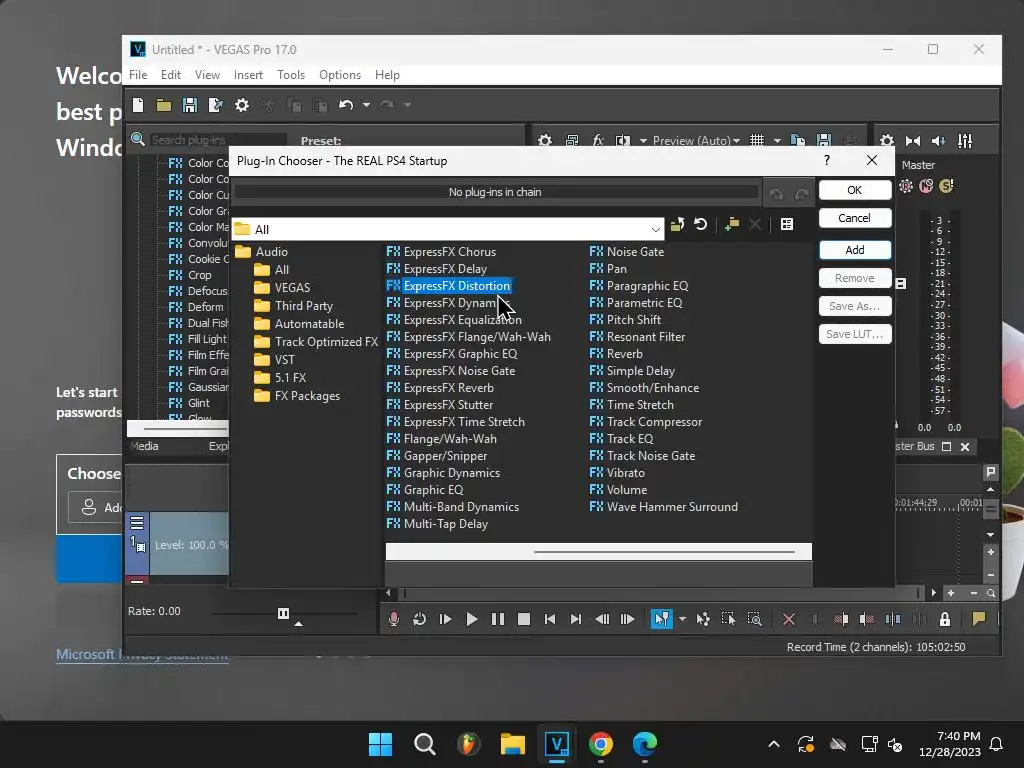Open the View menu

pos(207,75)
